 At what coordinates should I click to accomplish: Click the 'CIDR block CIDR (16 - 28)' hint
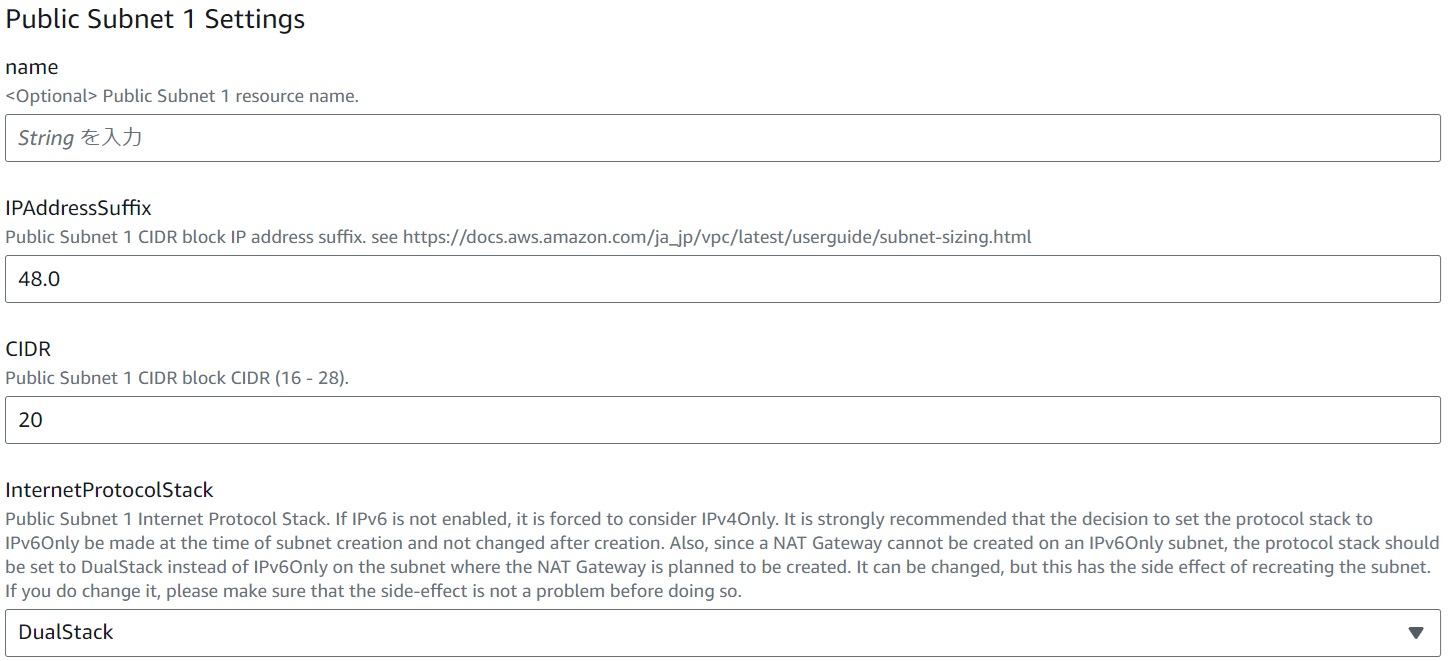(x=177, y=378)
